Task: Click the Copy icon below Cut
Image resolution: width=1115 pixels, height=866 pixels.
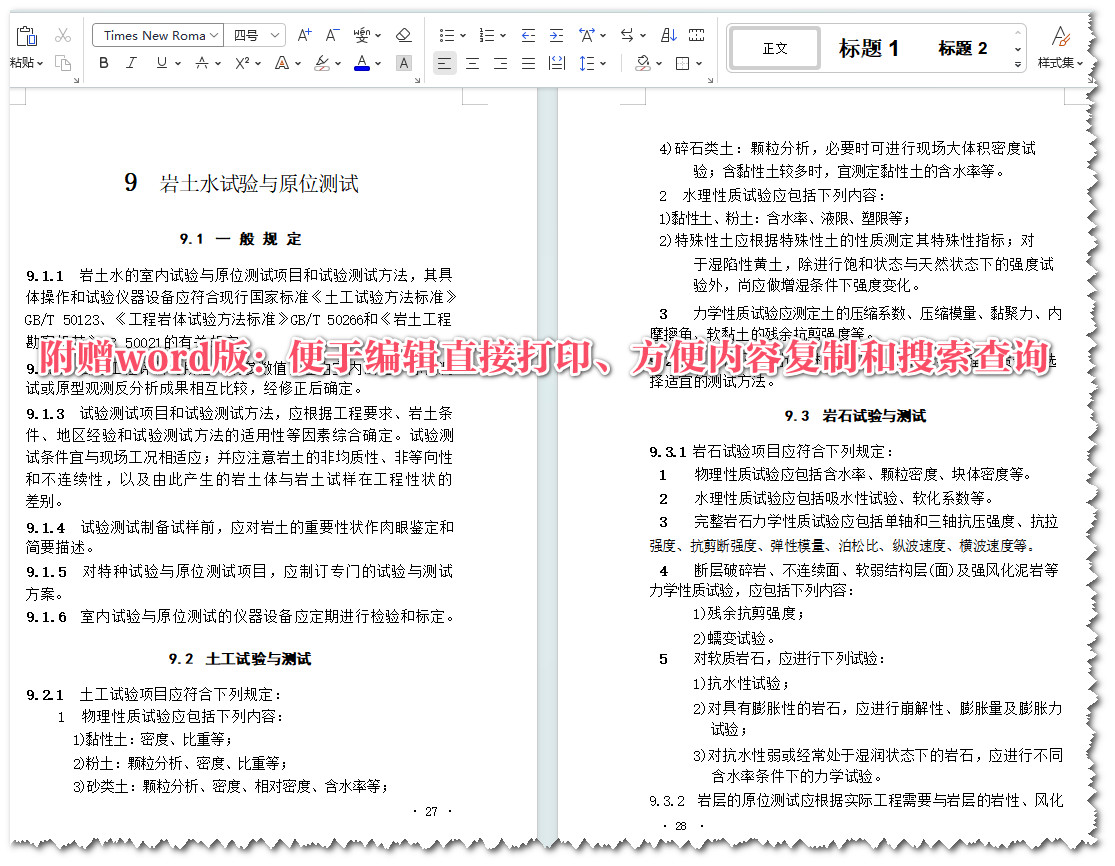Action: tap(64, 63)
